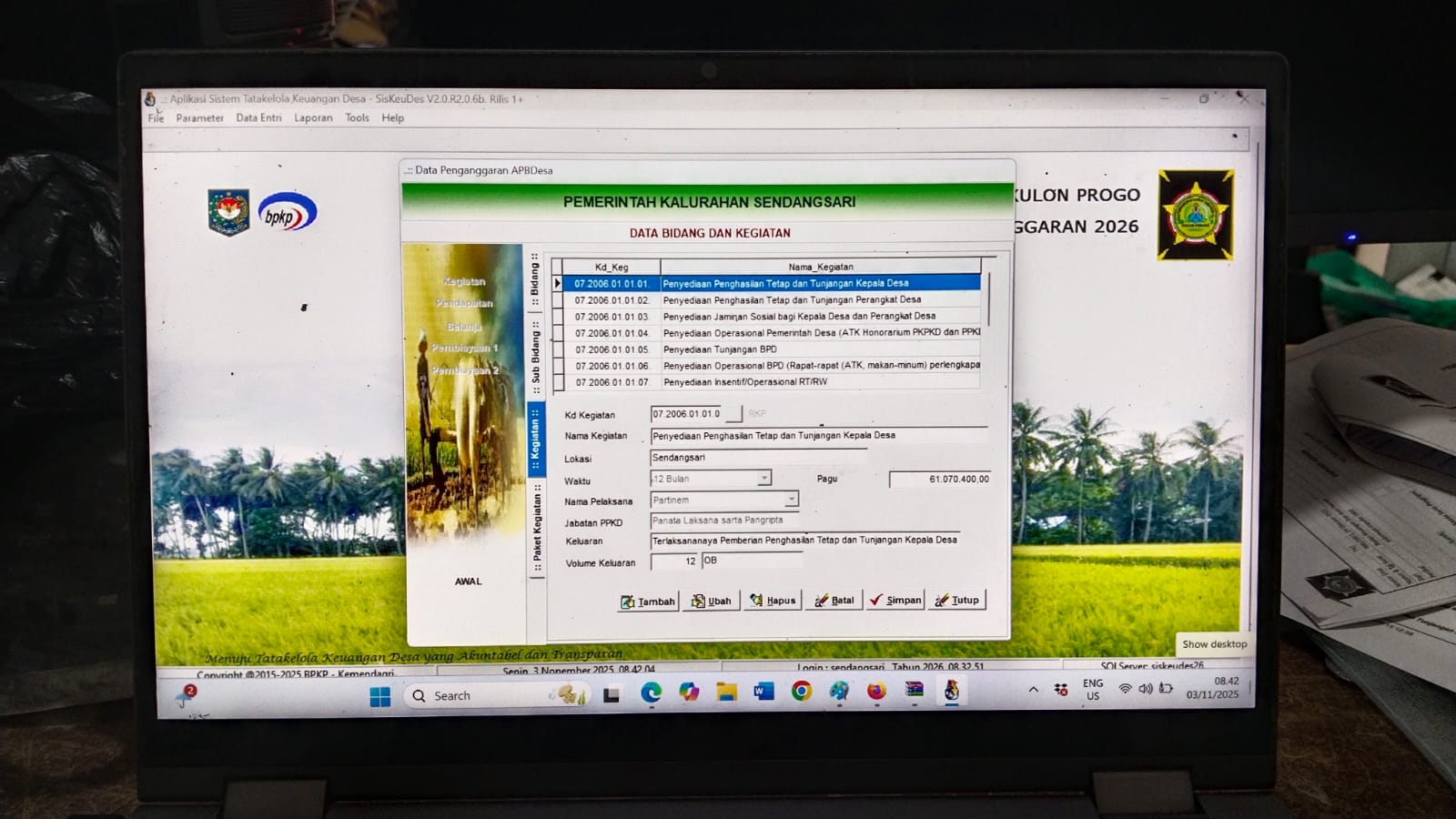Click the Hapus delete button
The height and width of the screenshot is (819, 1456).
coord(772,601)
